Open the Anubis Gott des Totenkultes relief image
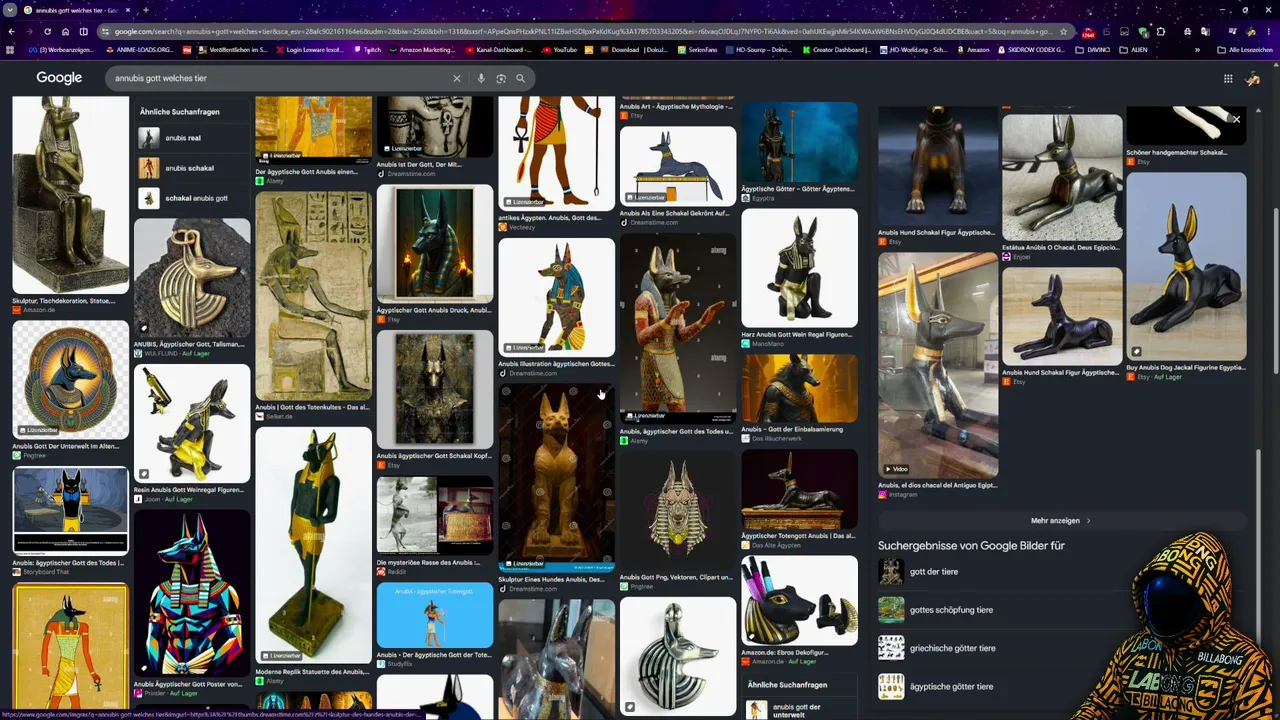The image size is (1280, 720). 313,296
